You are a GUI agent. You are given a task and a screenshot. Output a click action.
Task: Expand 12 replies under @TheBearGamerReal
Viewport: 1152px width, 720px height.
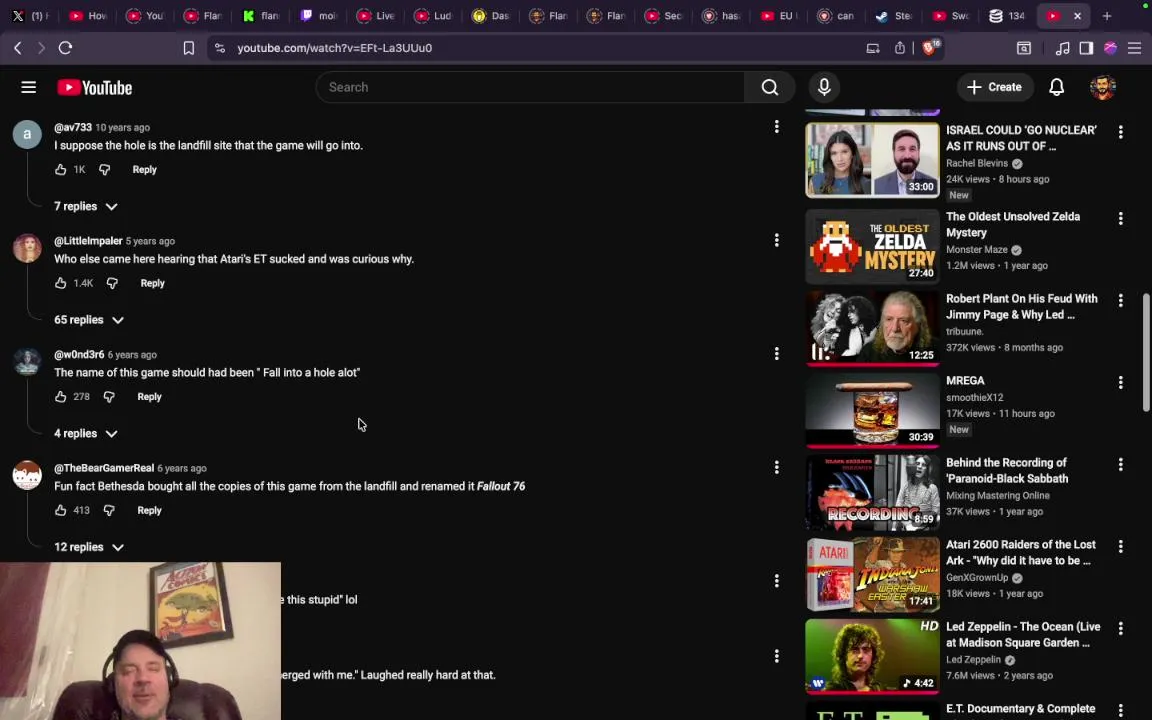pyautogui.click(x=89, y=547)
